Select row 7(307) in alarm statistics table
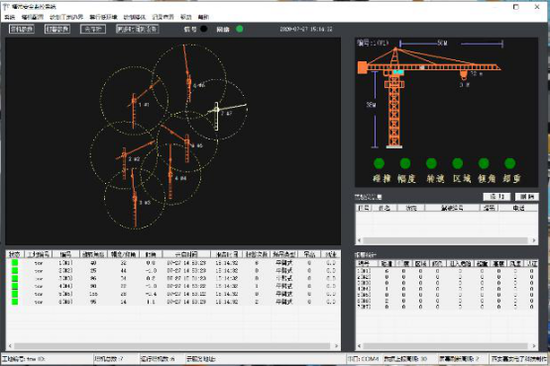Image resolution: width=550 pixels, height=366 pixels. click(x=447, y=307)
